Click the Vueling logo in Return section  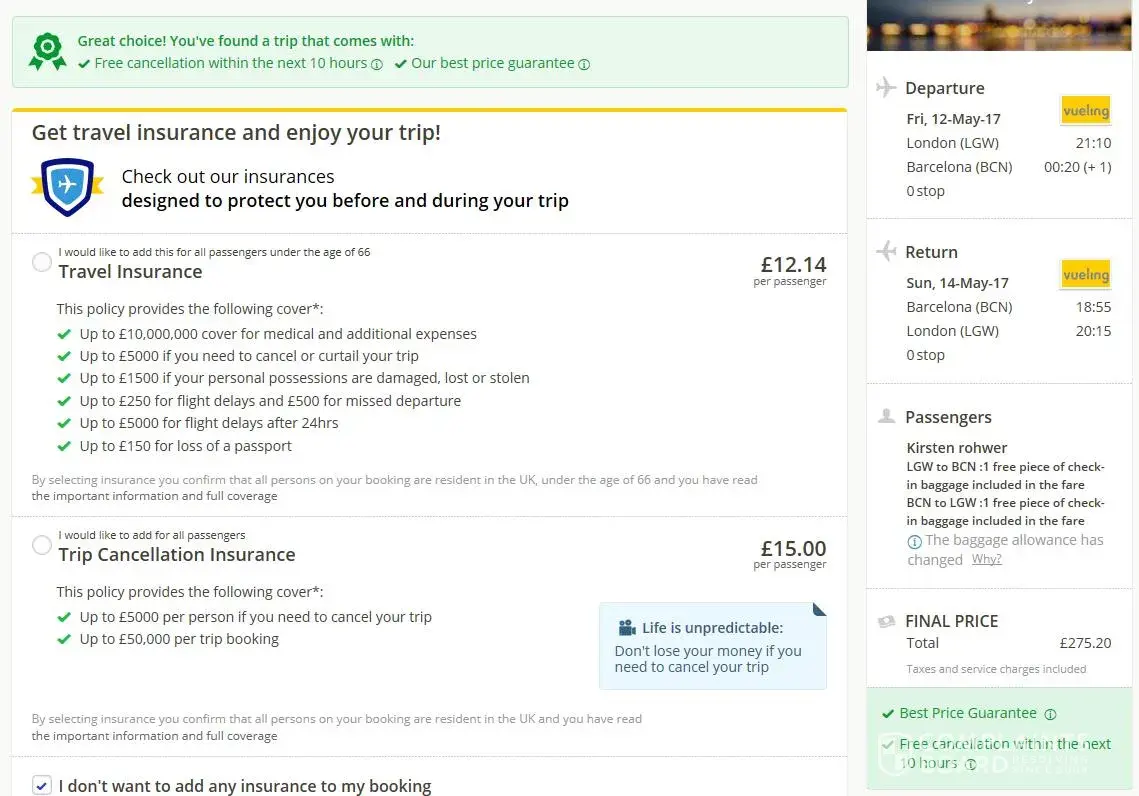click(1085, 274)
